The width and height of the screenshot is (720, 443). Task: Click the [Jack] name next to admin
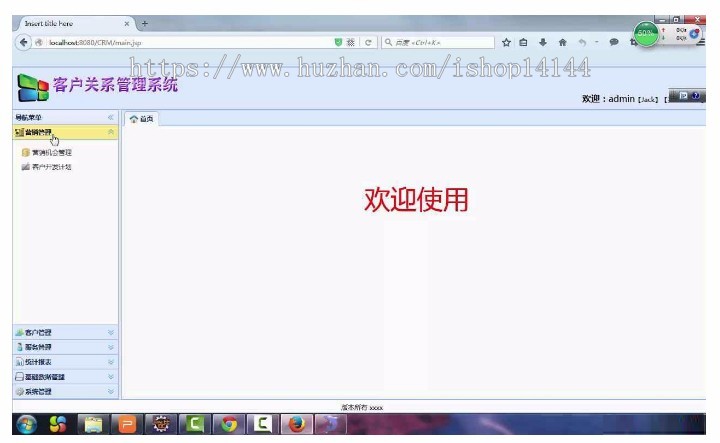tap(647, 100)
